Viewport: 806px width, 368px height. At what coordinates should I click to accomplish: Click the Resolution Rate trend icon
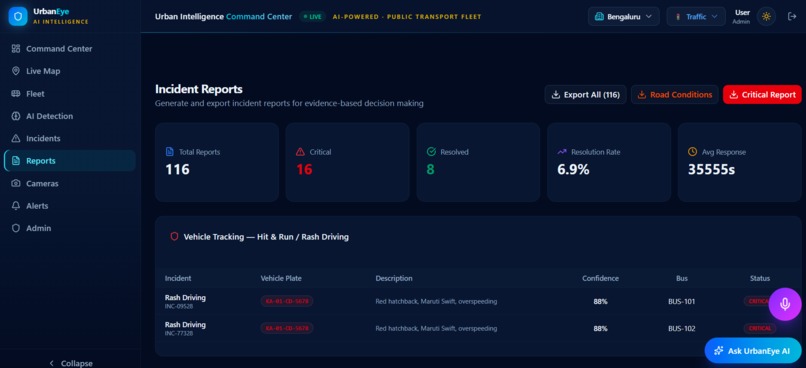(x=562, y=152)
